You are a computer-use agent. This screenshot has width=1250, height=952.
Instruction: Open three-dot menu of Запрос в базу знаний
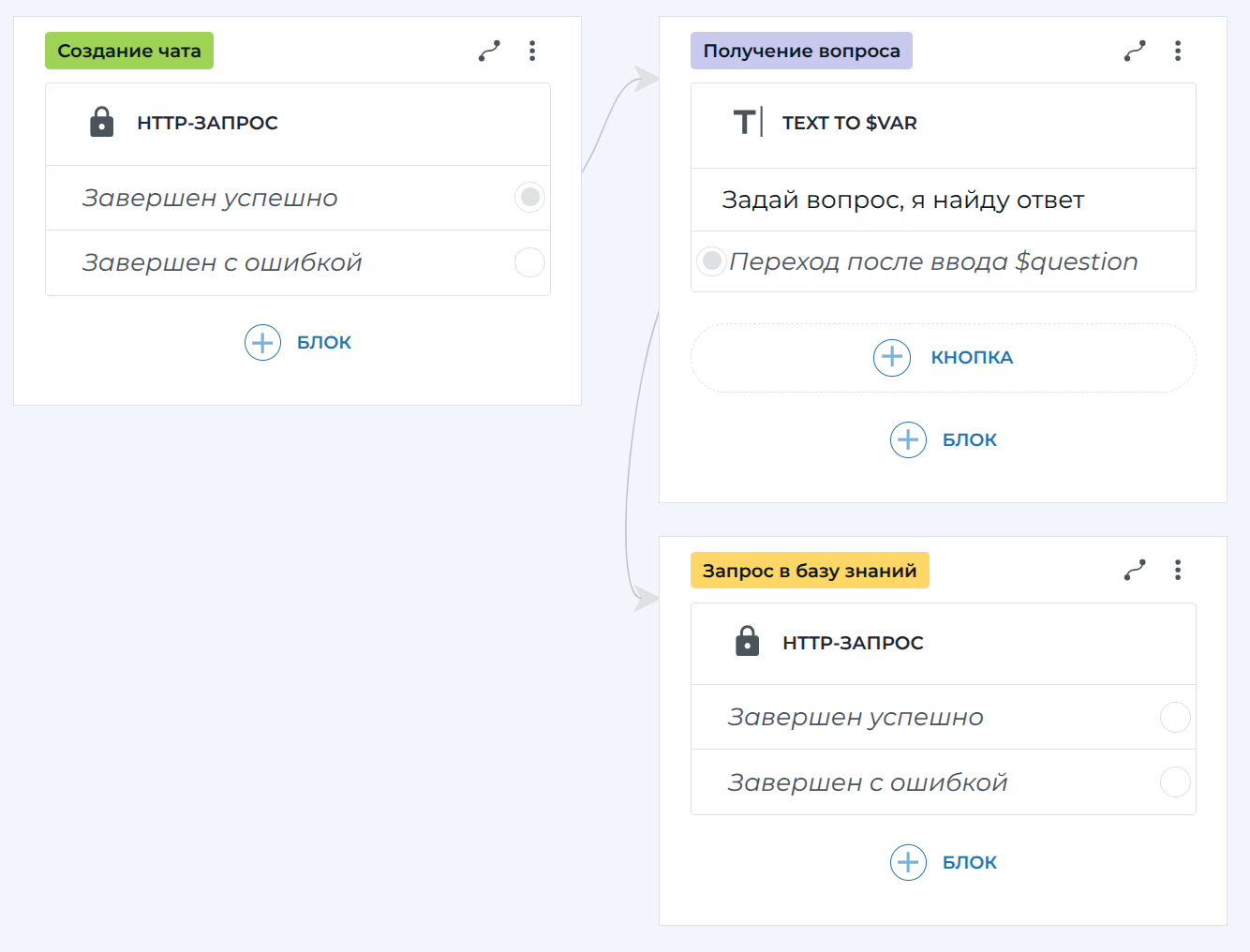click(1178, 570)
